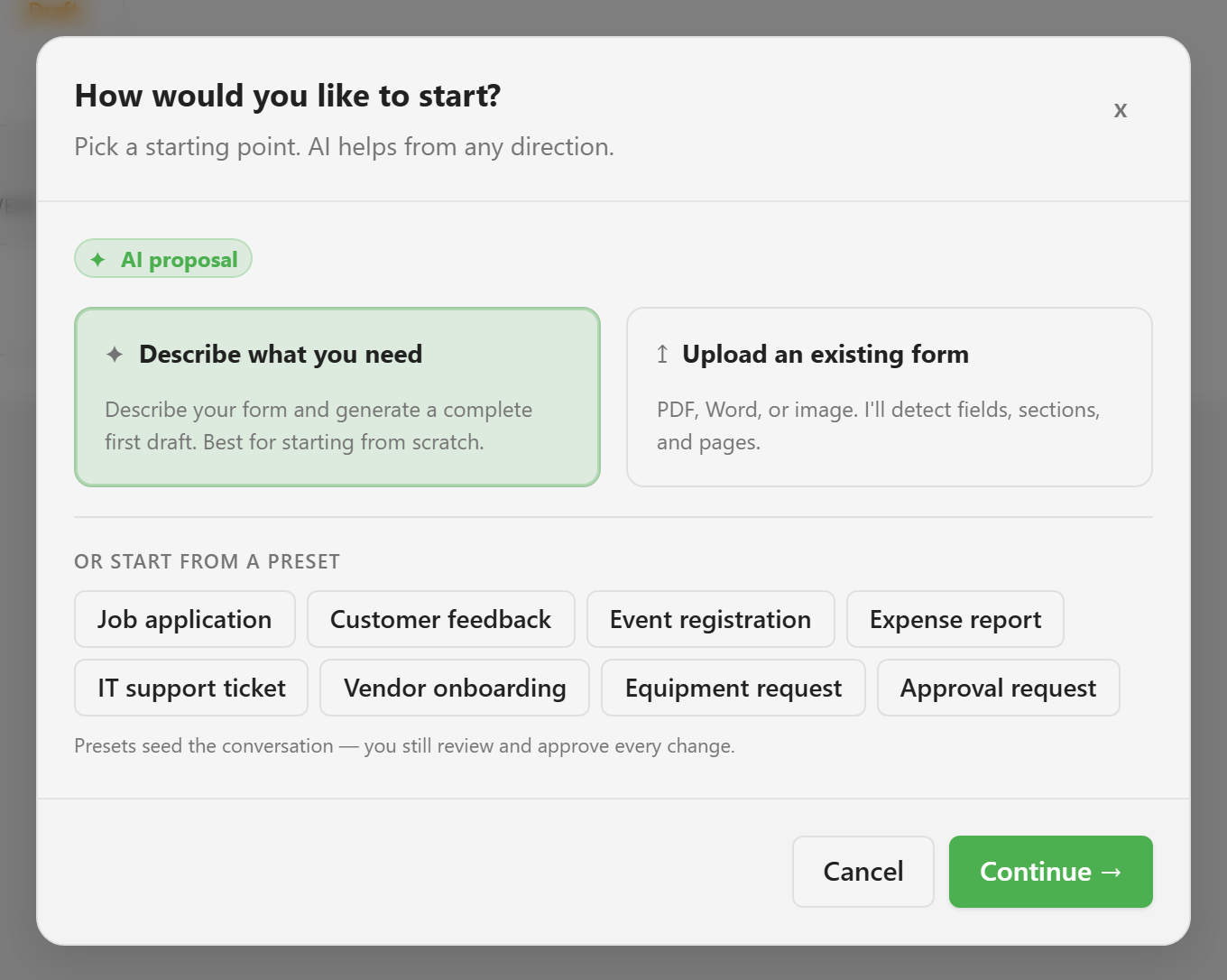Click the sparkle icon beside Describe what you need
The height and width of the screenshot is (980, 1227).
tap(115, 355)
